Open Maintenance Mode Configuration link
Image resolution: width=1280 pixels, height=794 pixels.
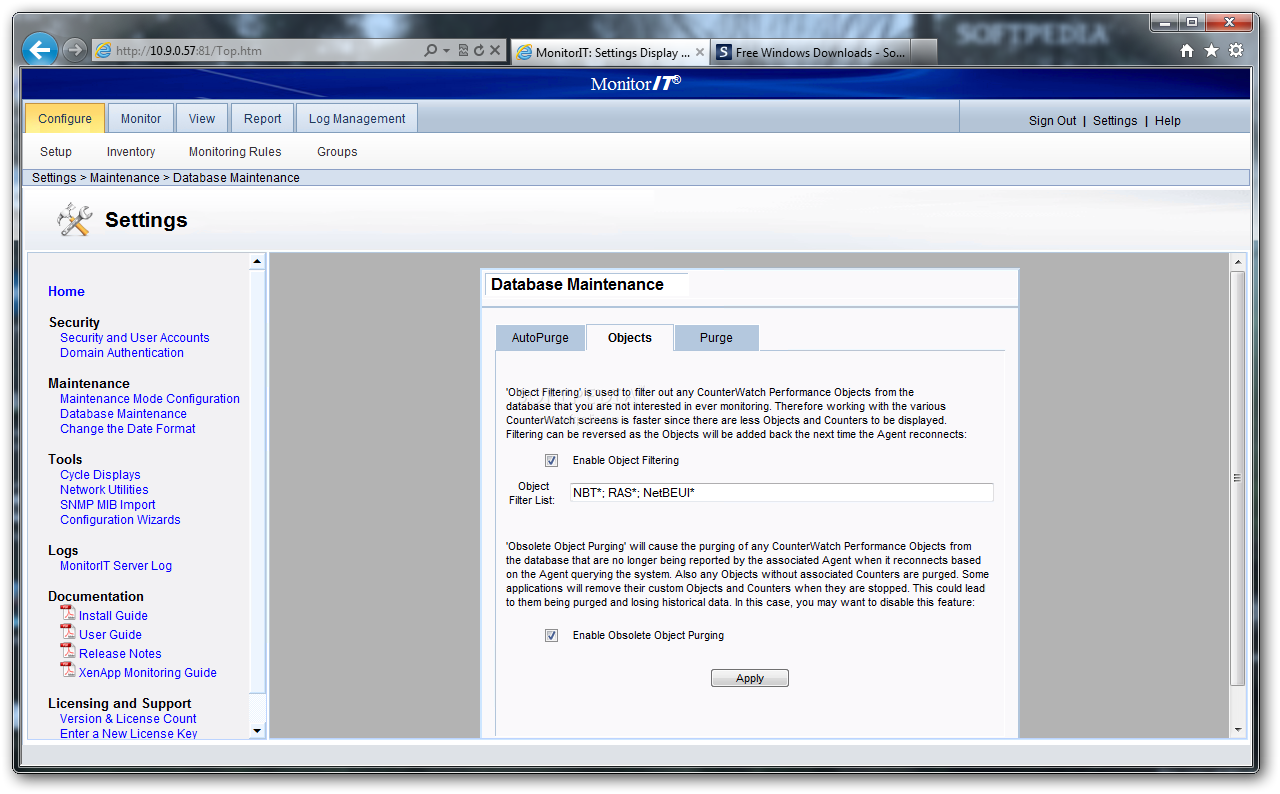pos(150,399)
